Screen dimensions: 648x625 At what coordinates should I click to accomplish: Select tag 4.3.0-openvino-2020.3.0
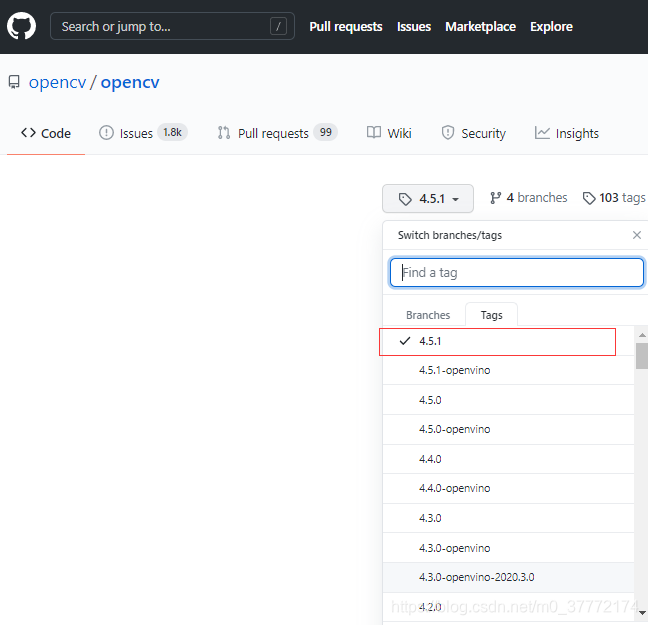click(508, 577)
